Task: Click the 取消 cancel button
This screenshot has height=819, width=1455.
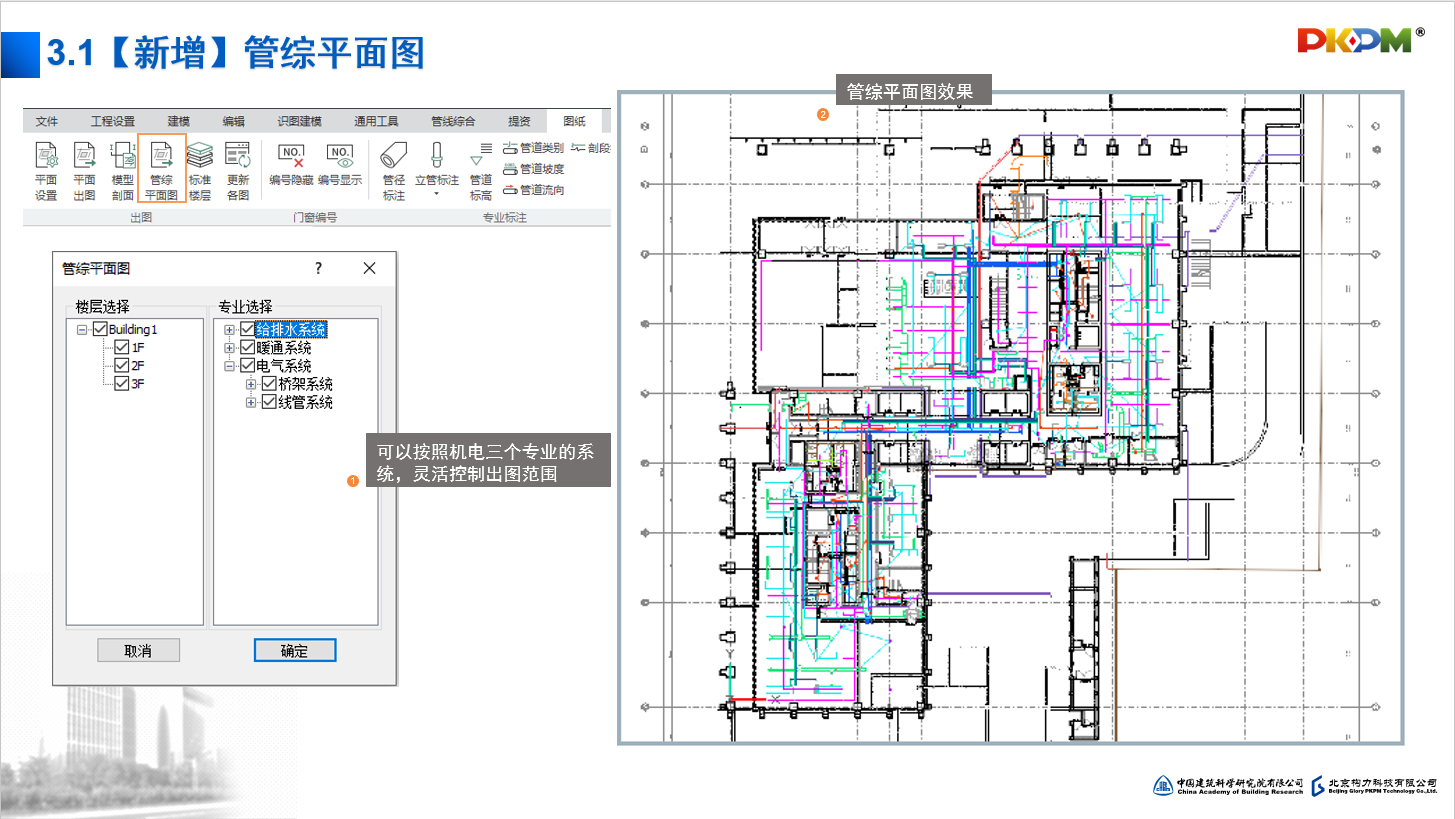Action: (138, 650)
